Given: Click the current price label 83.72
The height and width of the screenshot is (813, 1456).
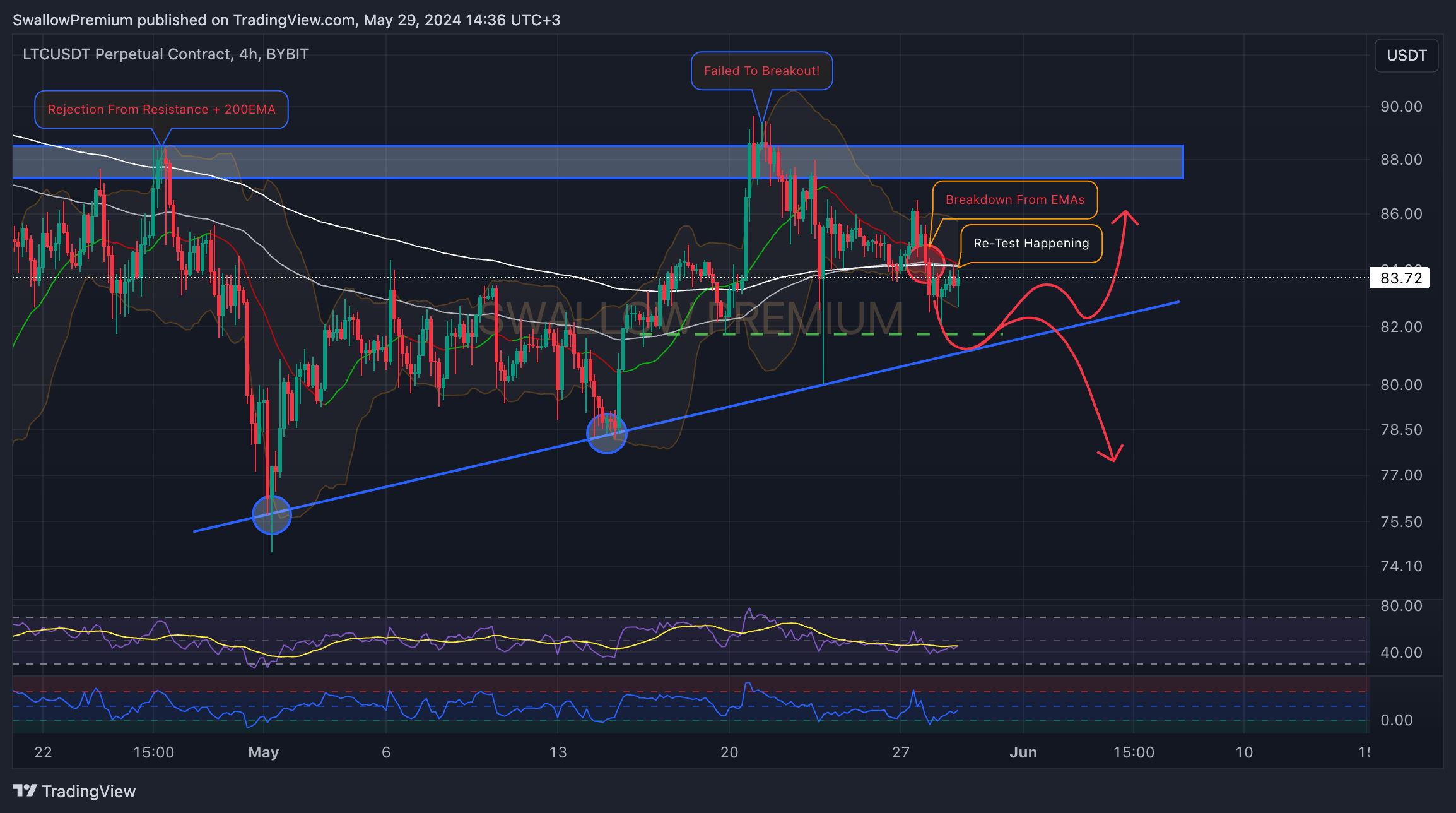Looking at the screenshot, I should click(x=1400, y=278).
